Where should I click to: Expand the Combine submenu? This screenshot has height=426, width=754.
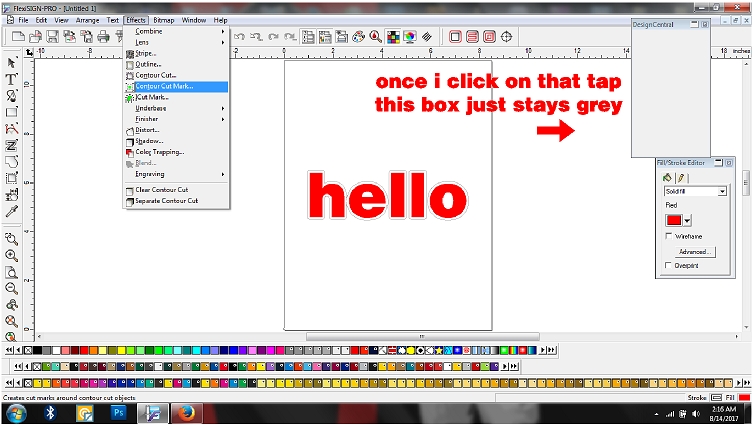[176, 31]
